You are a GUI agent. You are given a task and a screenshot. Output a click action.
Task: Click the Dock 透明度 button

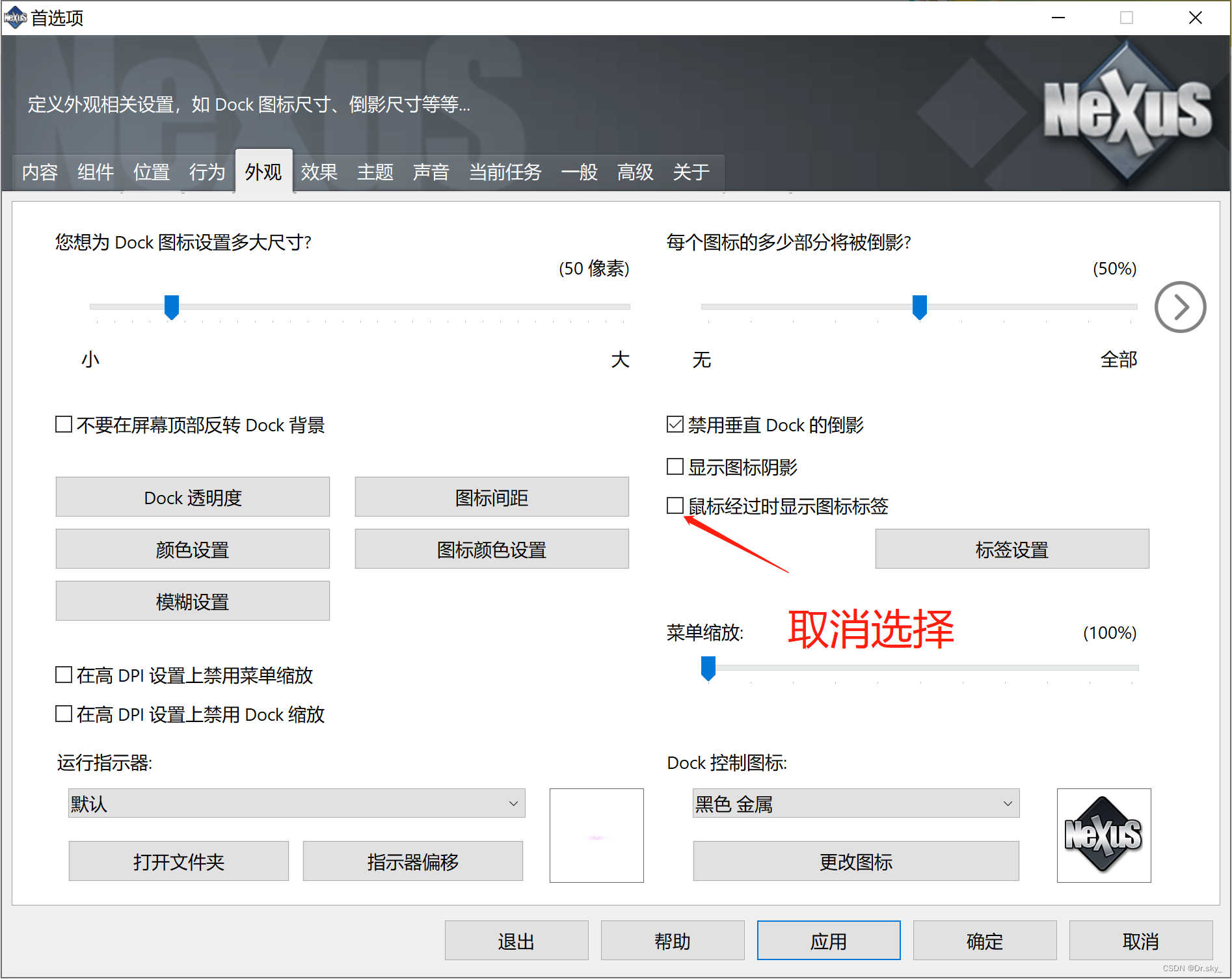click(193, 497)
